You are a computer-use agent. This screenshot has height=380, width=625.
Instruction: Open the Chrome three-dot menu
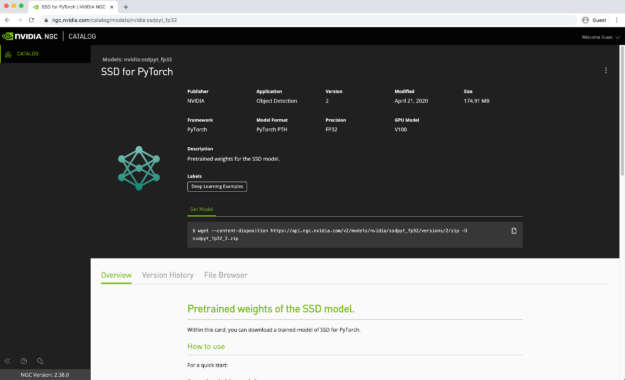pos(617,20)
